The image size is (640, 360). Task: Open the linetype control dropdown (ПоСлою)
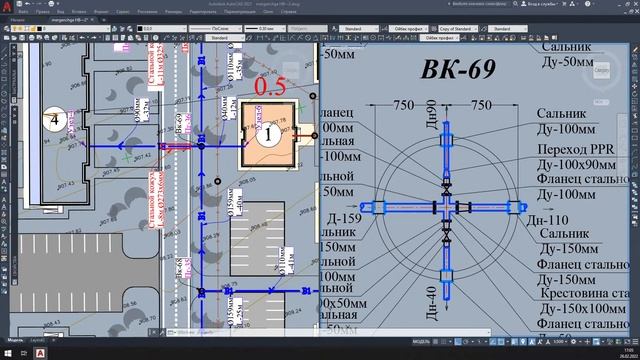(x=215, y=29)
